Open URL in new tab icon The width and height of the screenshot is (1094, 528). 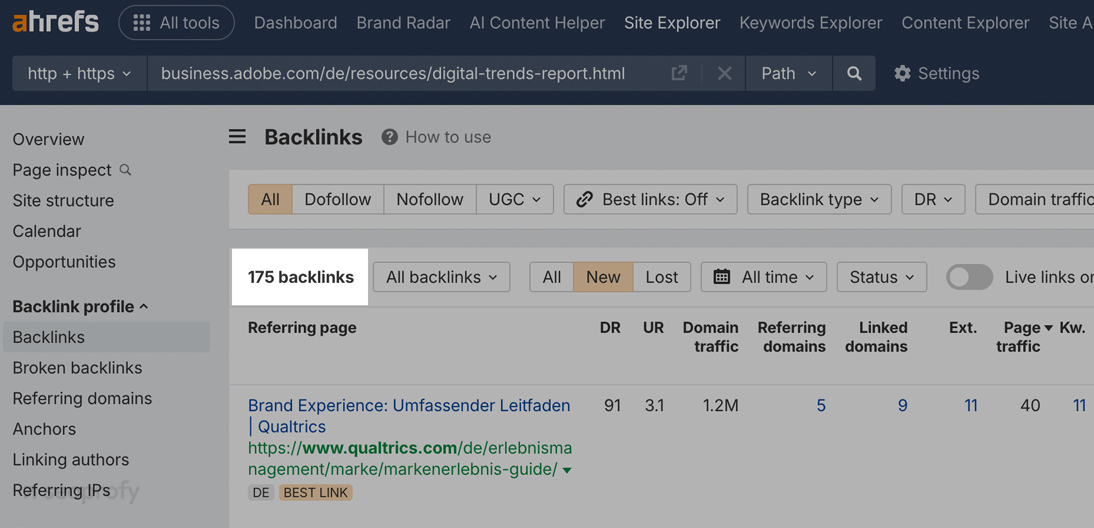coord(679,73)
